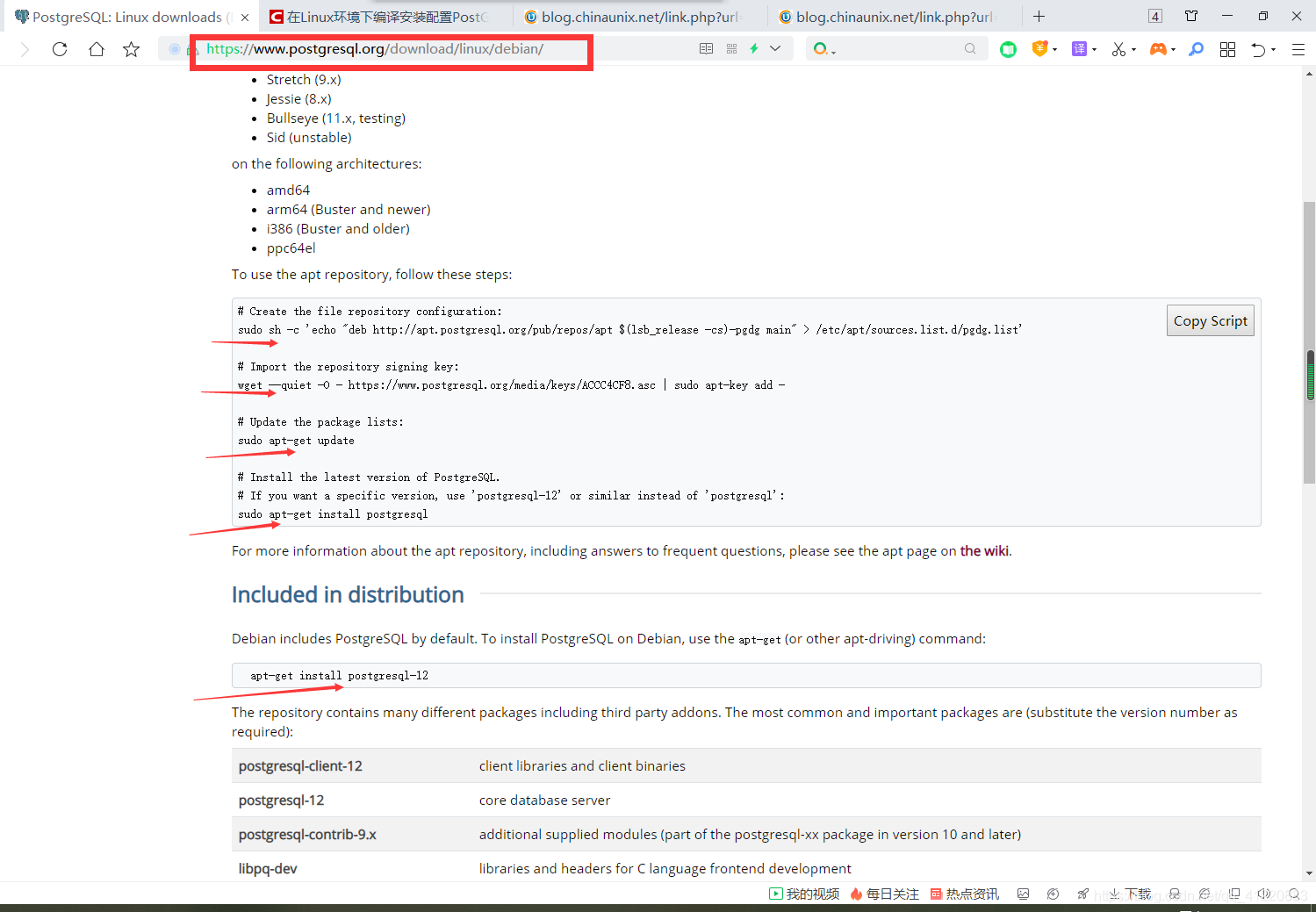Open a new tab with the plus button
1316x912 pixels.
[1039, 17]
